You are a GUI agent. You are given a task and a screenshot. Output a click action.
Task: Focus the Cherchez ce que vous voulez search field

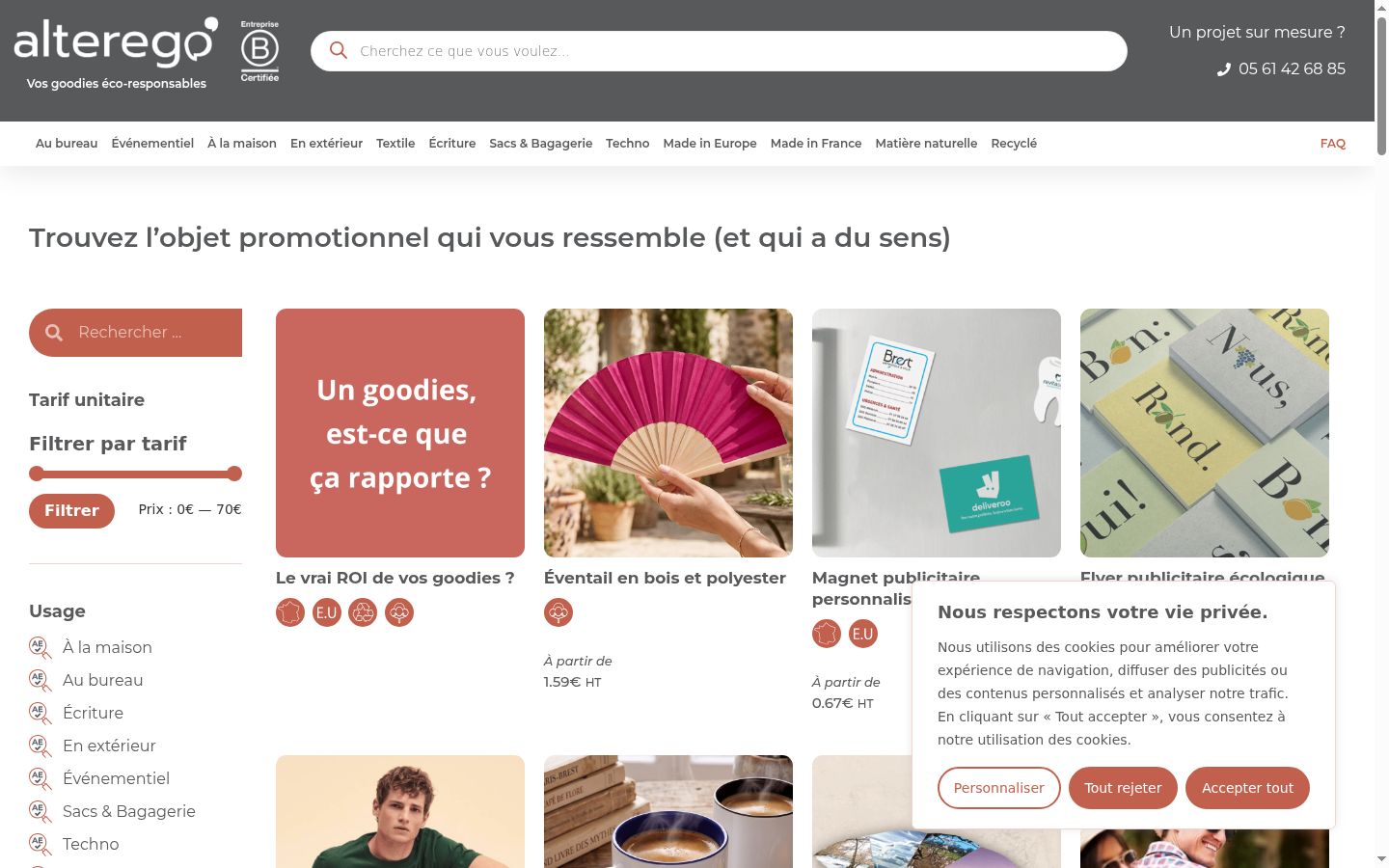pyautogui.click(x=719, y=51)
